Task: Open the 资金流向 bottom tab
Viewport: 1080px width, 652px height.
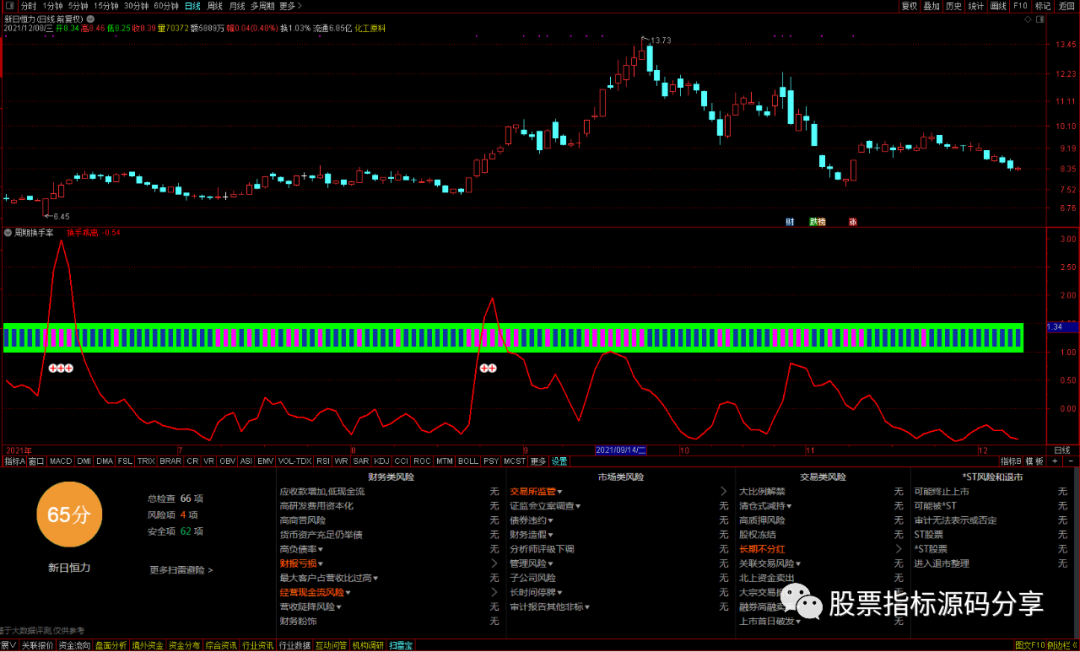Action: pyautogui.click(x=74, y=646)
